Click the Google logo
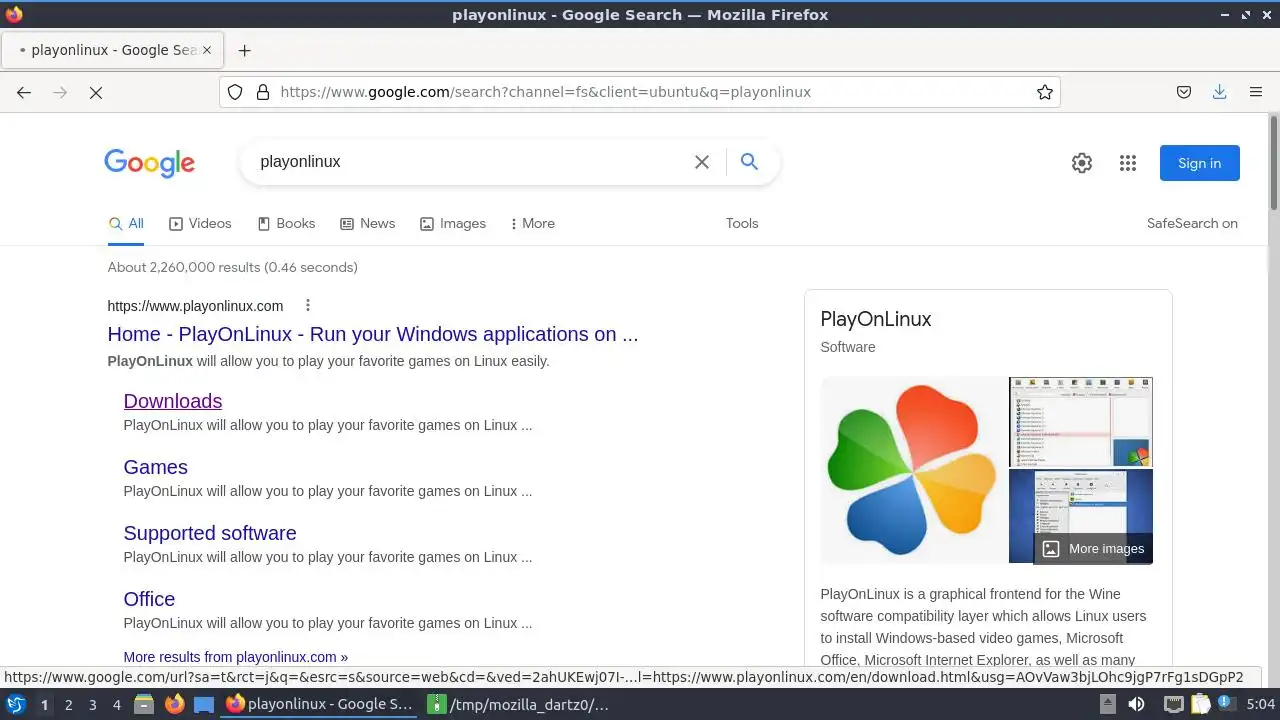The height and width of the screenshot is (720, 1280). click(149, 163)
